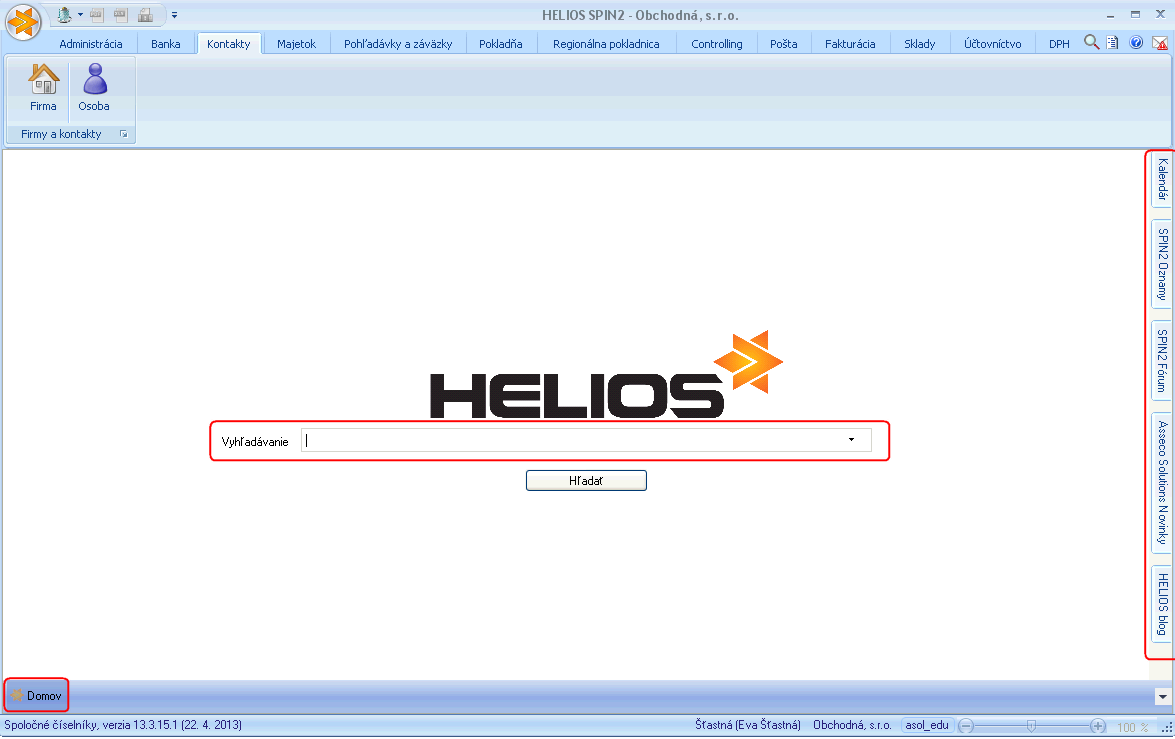Click the zoom slider handle
This screenshot has height=739, width=1175.
[x=1032, y=726]
